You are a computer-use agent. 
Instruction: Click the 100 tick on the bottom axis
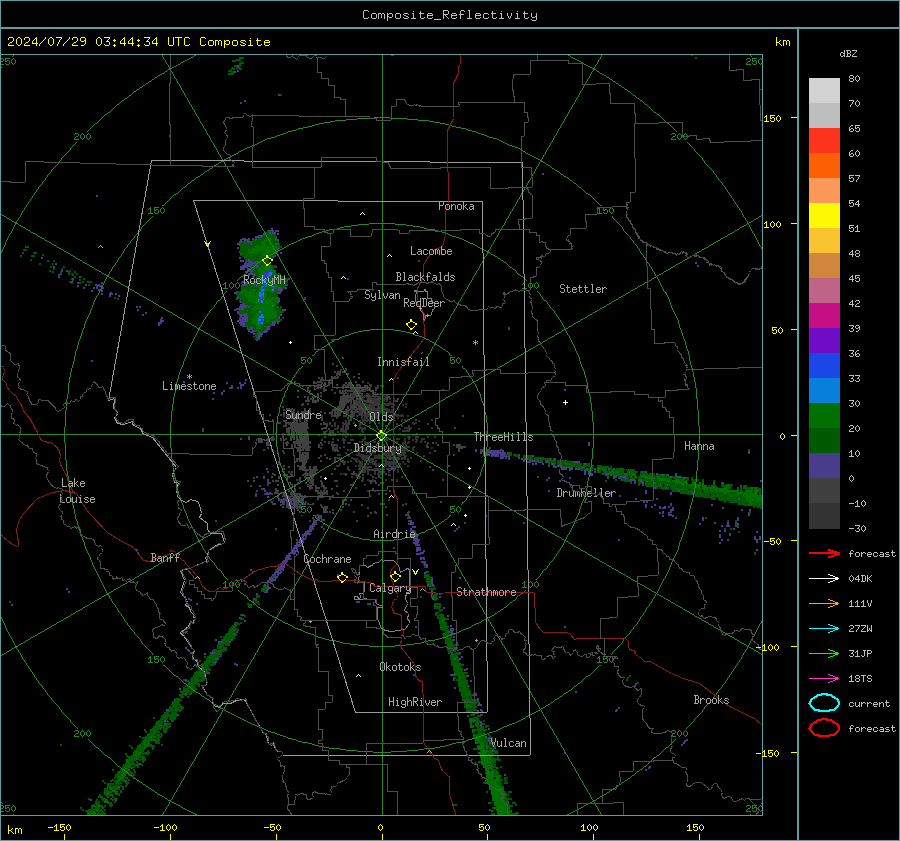[589, 827]
